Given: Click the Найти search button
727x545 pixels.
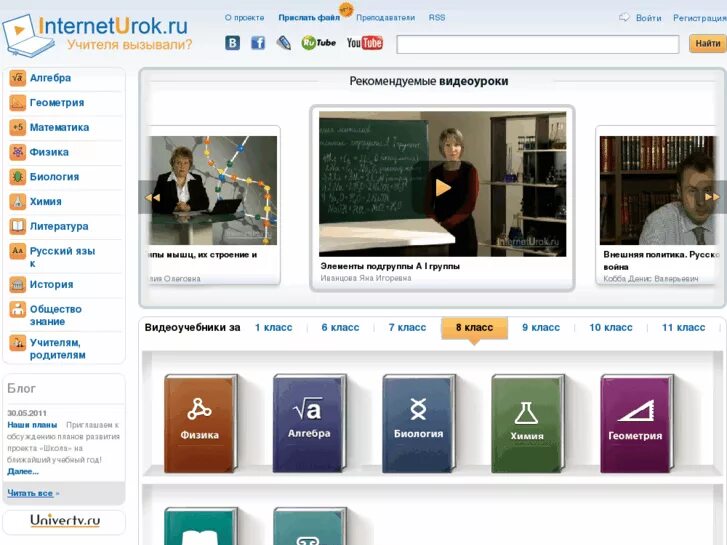Looking at the screenshot, I should pos(708,44).
